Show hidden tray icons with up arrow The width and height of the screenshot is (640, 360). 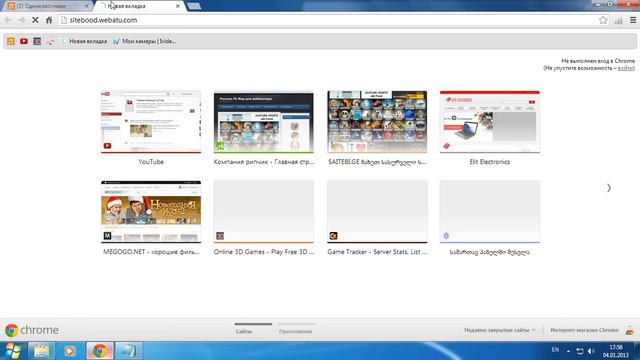568,351
